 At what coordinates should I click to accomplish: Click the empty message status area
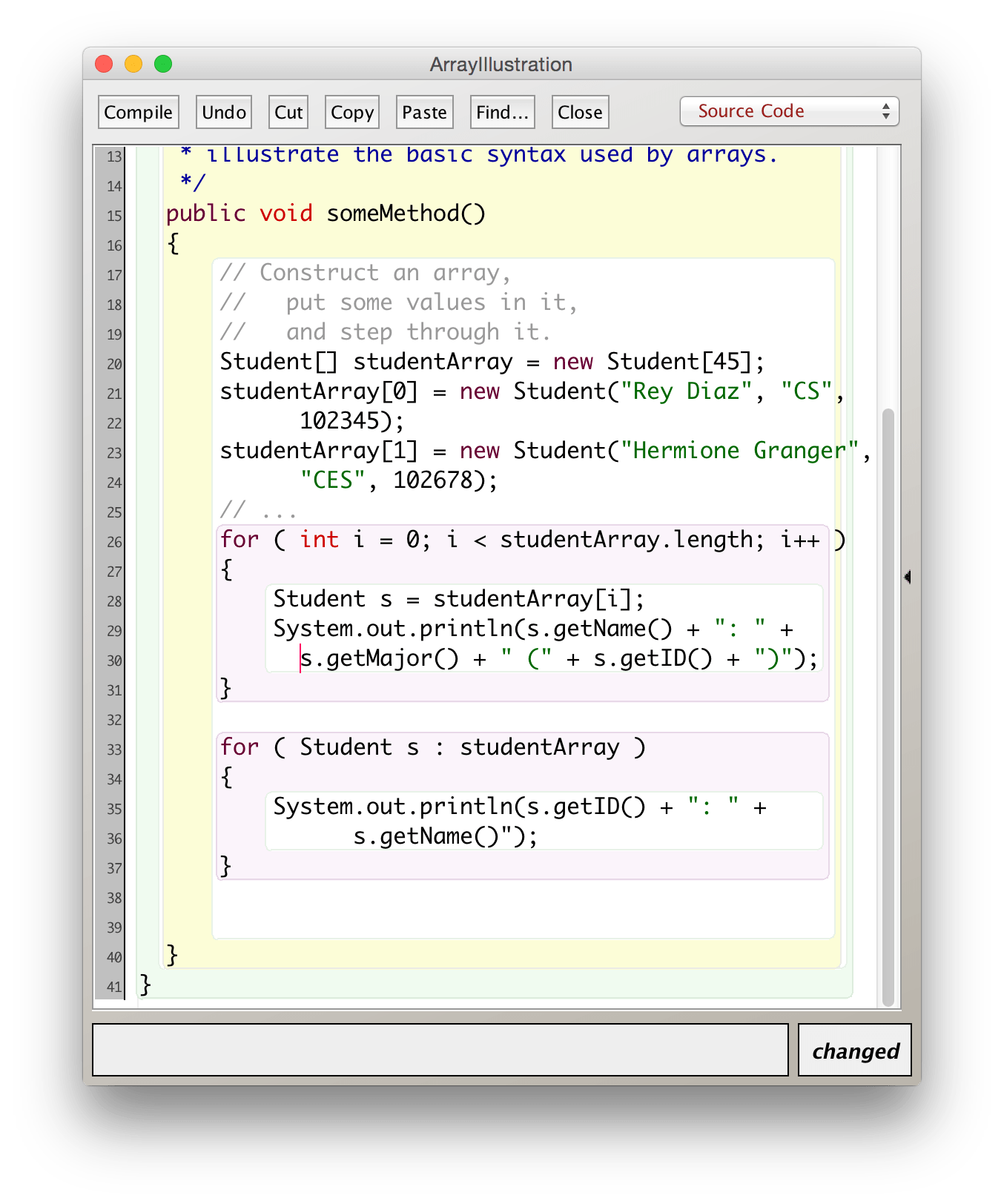(440, 1050)
